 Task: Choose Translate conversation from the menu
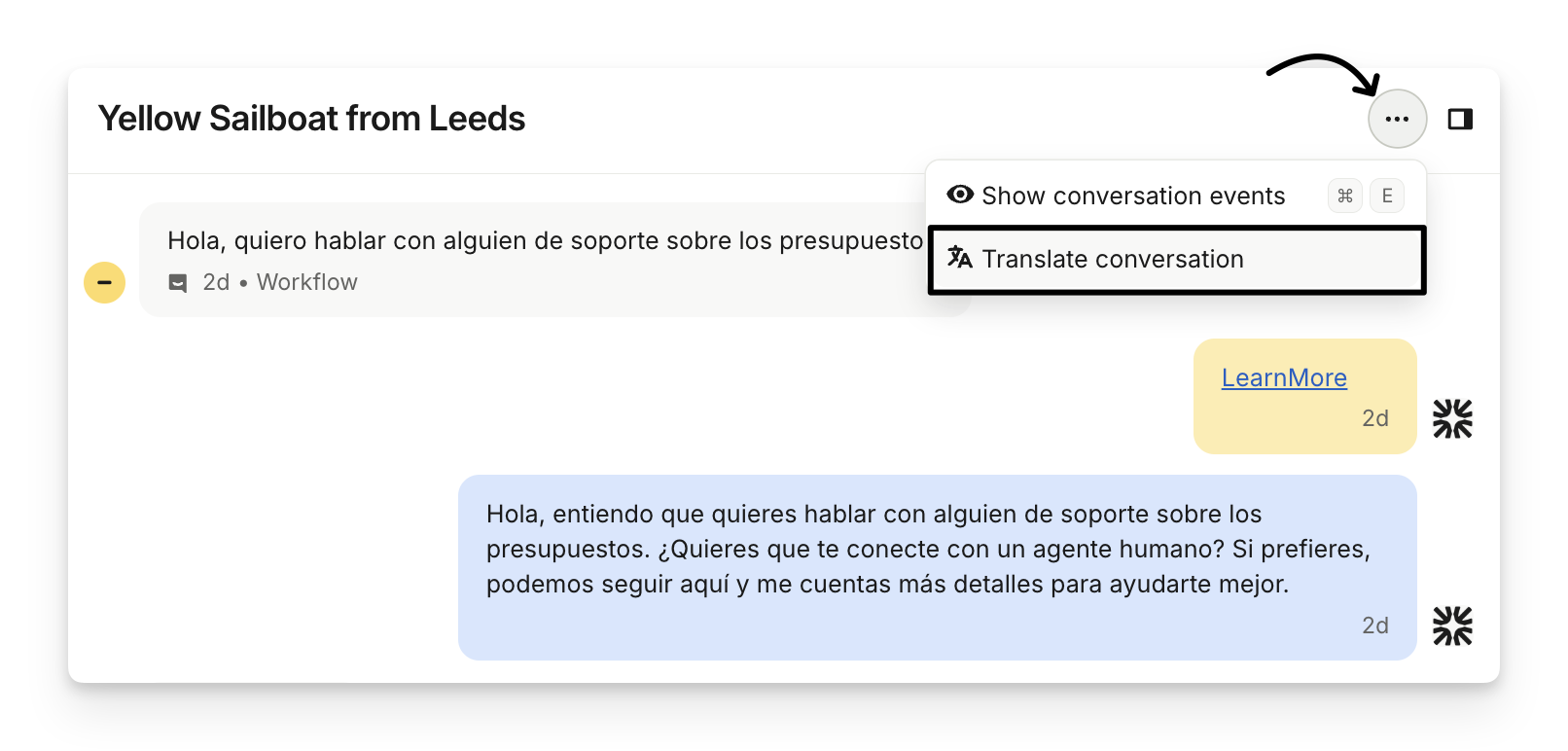point(1113,259)
